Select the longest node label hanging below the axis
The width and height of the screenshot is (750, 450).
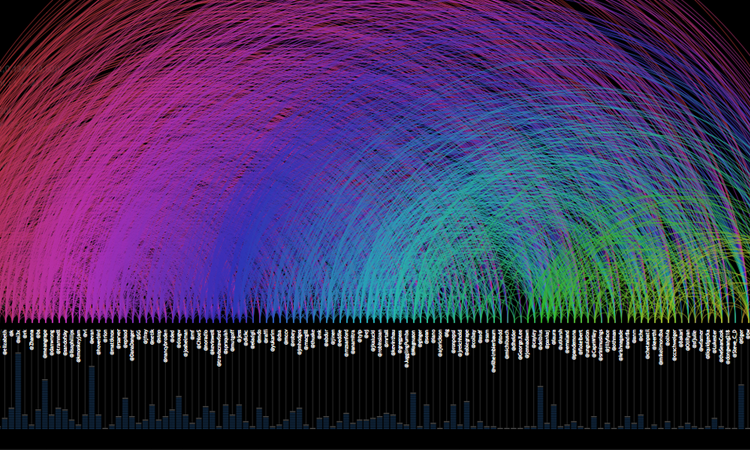[493, 348]
